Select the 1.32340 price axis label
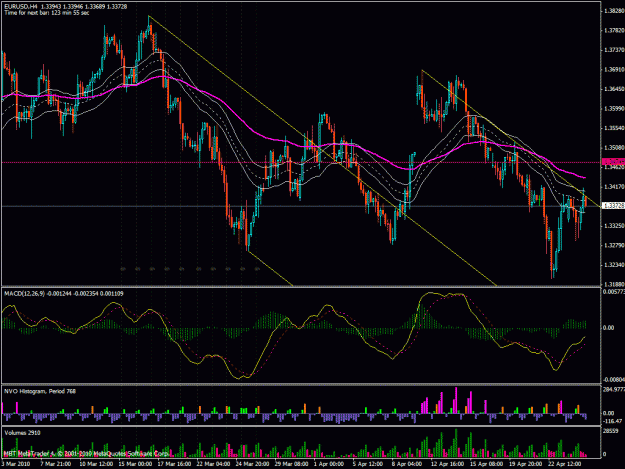The width and height of the screenshot is (625, 469). [614, 265]
